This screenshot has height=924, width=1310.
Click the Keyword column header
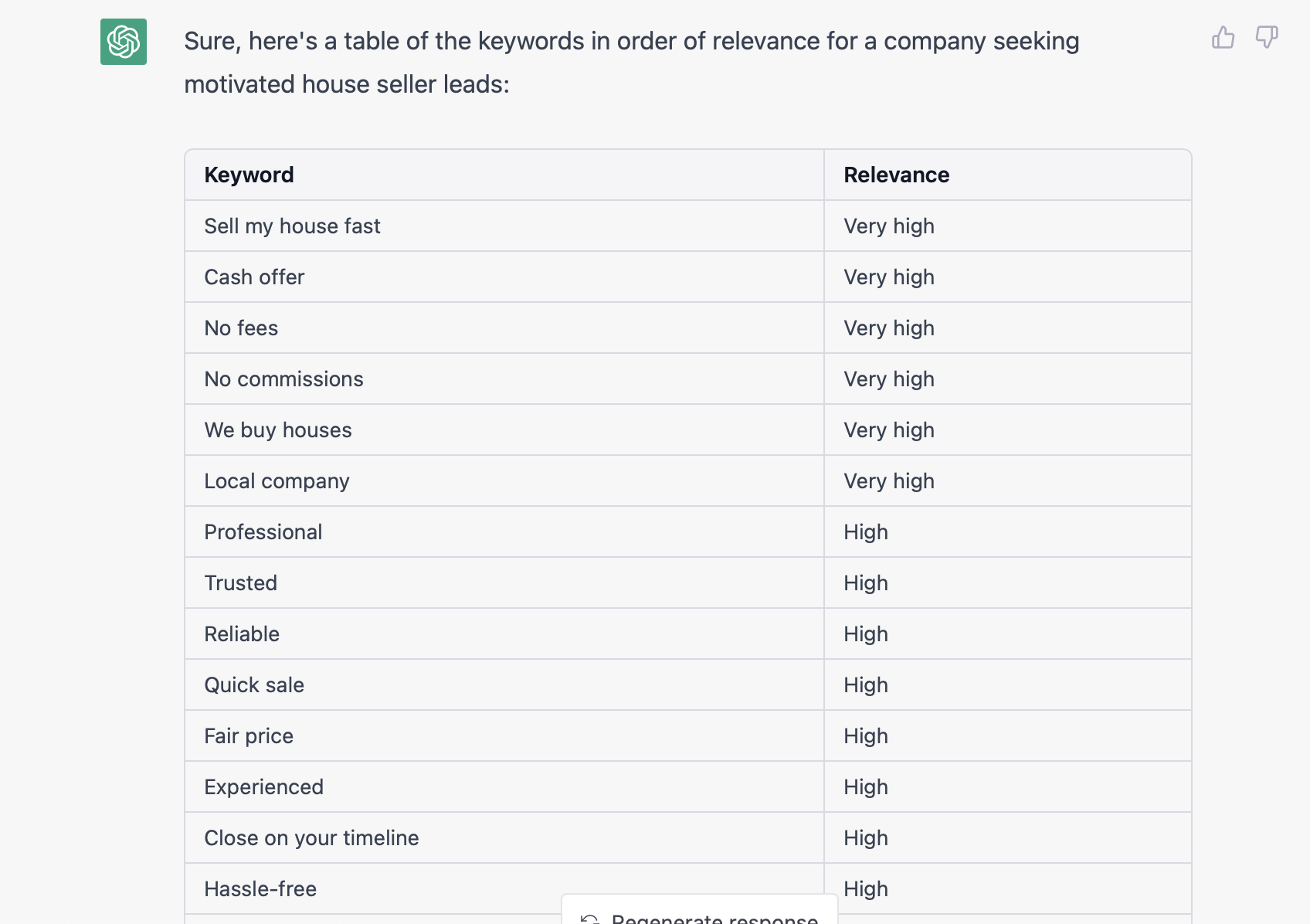point(249,175)
